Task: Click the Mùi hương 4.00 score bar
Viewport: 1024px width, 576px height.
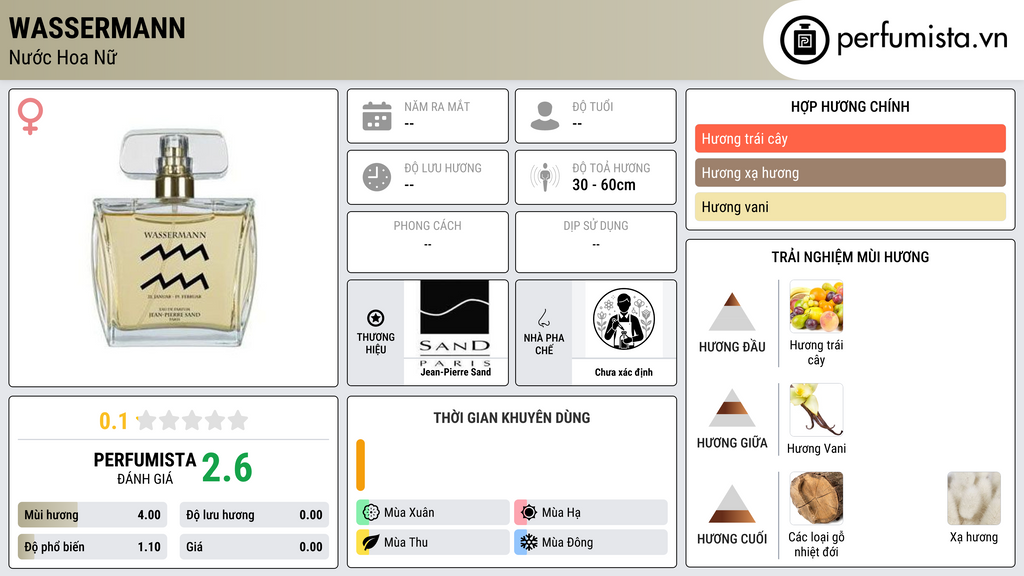Action: click(x=92, y=515)
